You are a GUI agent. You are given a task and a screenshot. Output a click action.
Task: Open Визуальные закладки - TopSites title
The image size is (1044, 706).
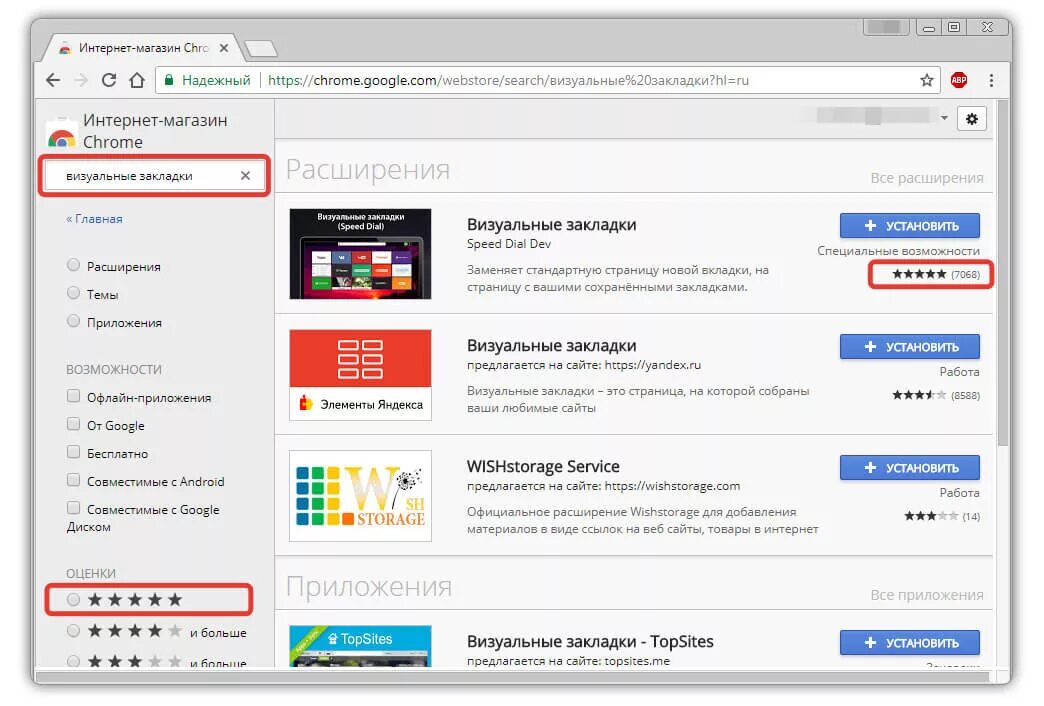coord(590,641)
